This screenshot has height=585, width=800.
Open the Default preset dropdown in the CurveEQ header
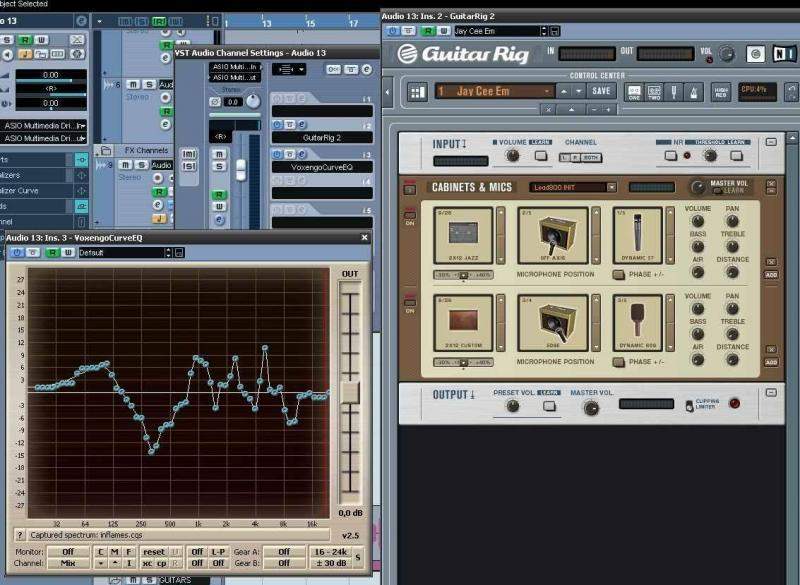tap(168, 252)
